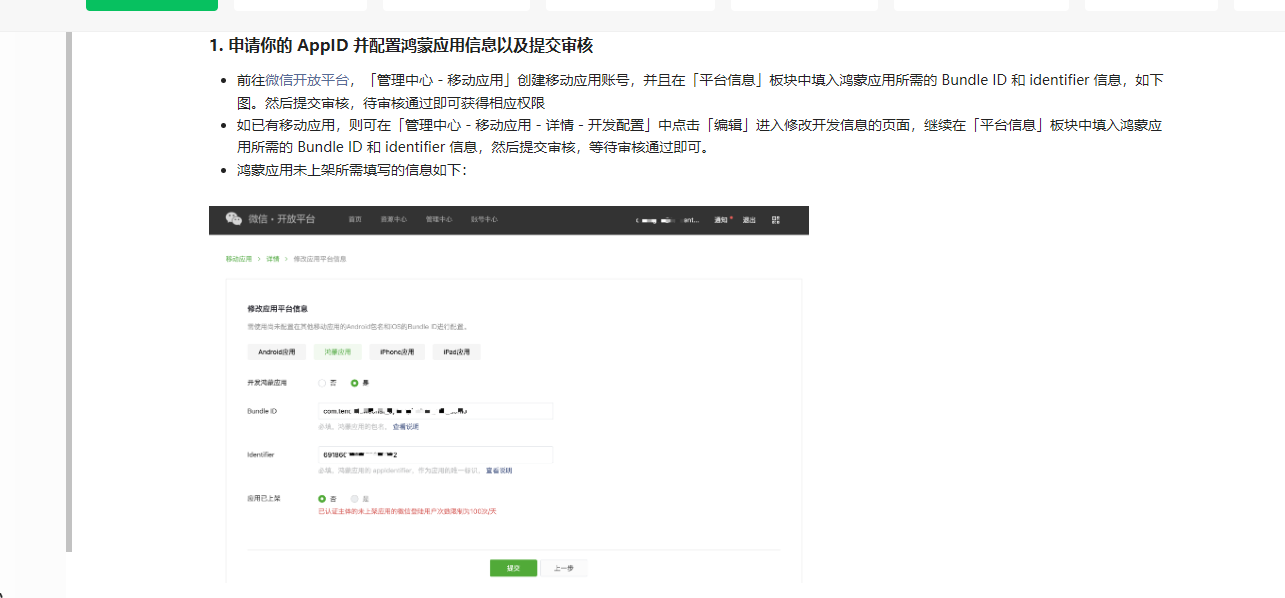1285x598 pixels.
Task: Select 否 for 开发鸿蒙应用
Action: (322, 383)
